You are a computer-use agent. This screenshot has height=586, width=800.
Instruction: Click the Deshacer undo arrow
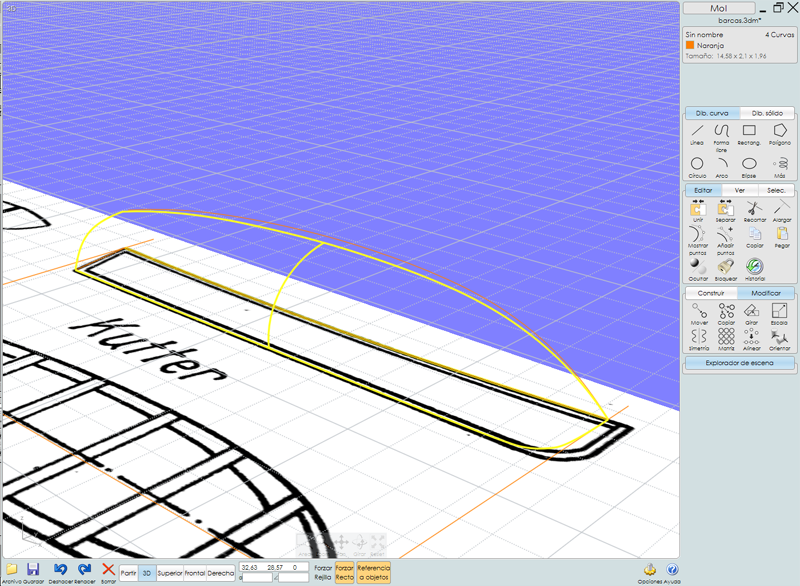60,572
